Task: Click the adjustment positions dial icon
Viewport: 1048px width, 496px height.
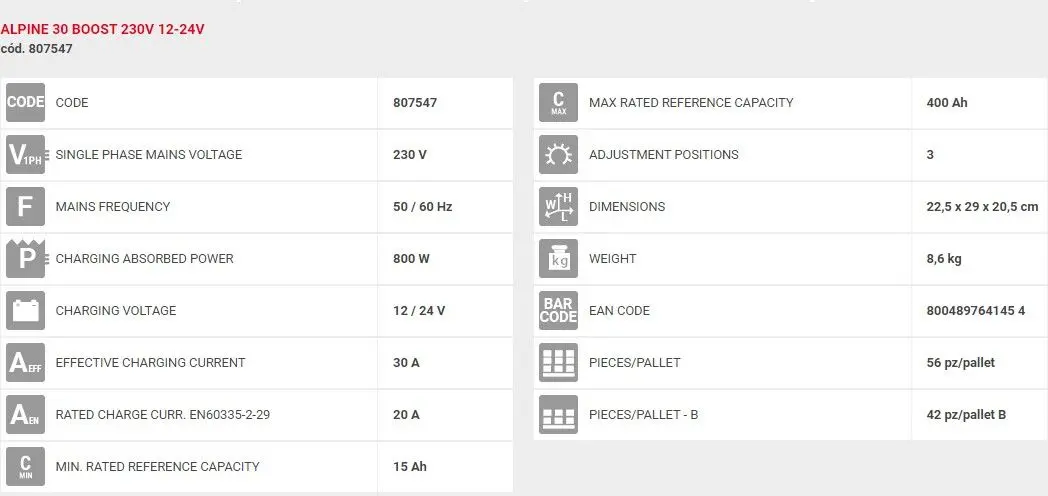Action: (559, 155)
